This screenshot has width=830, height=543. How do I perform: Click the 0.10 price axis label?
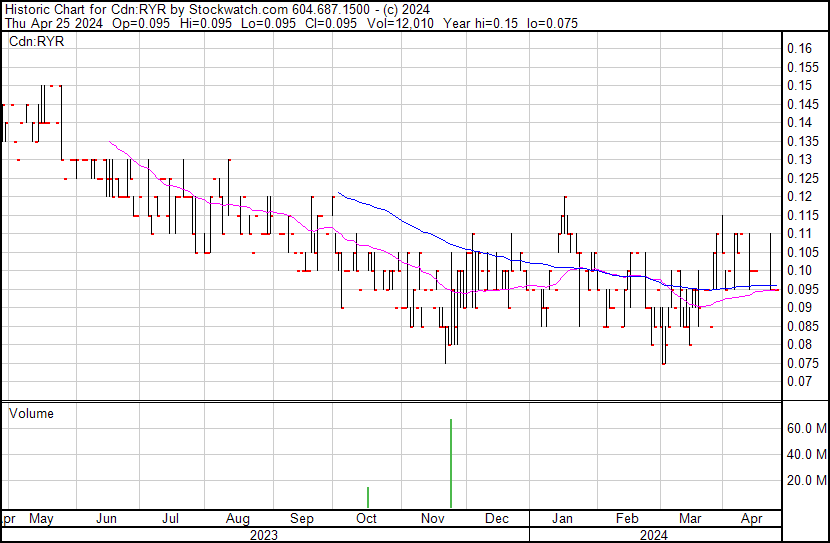(799, 270)
